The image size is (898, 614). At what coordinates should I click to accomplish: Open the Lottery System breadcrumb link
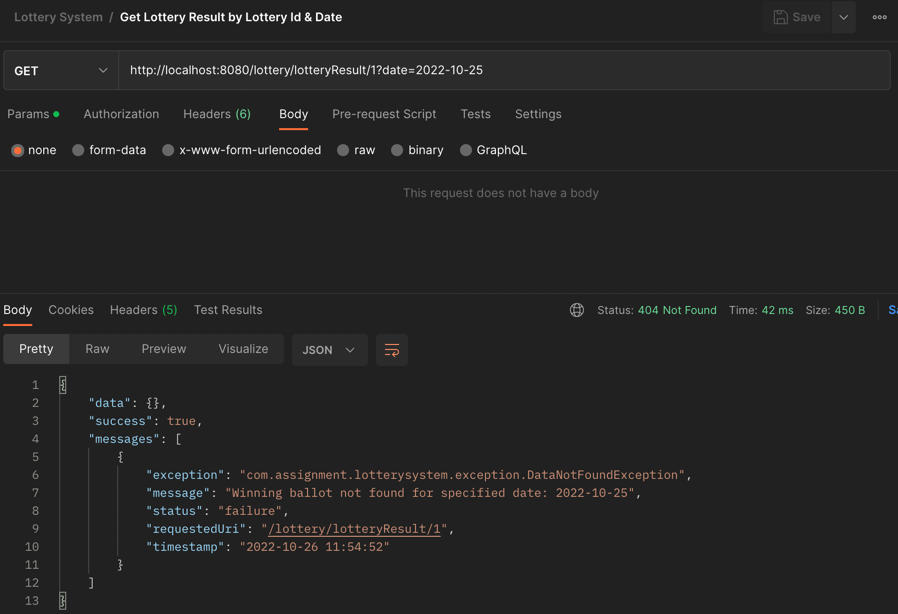click(x=57, y=16)
